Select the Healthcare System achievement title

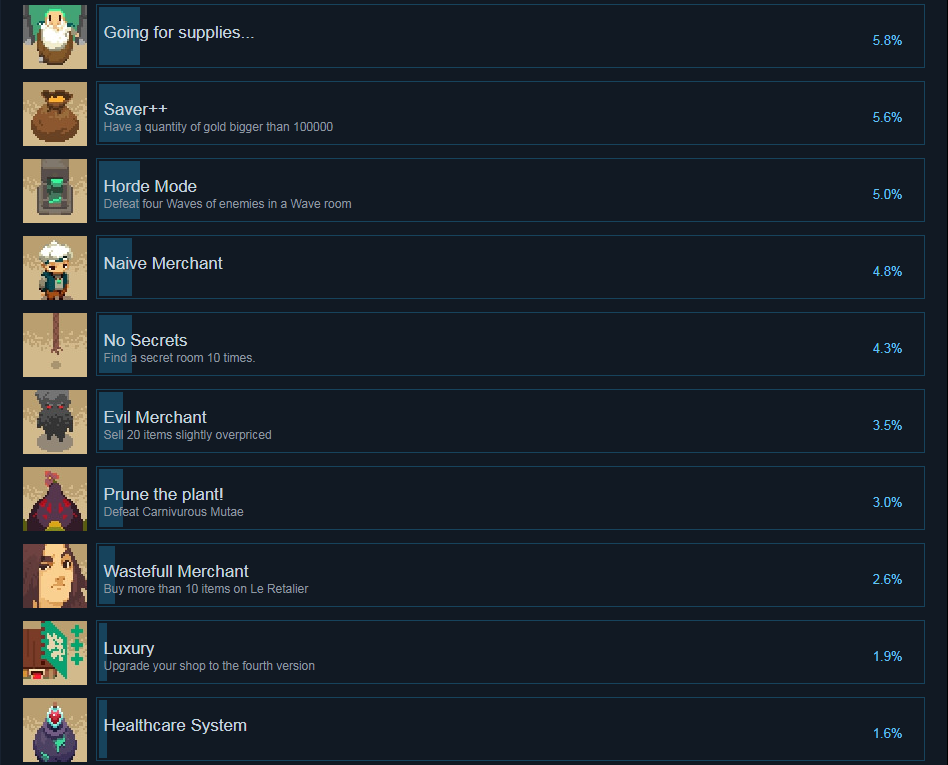coord(175,725)
